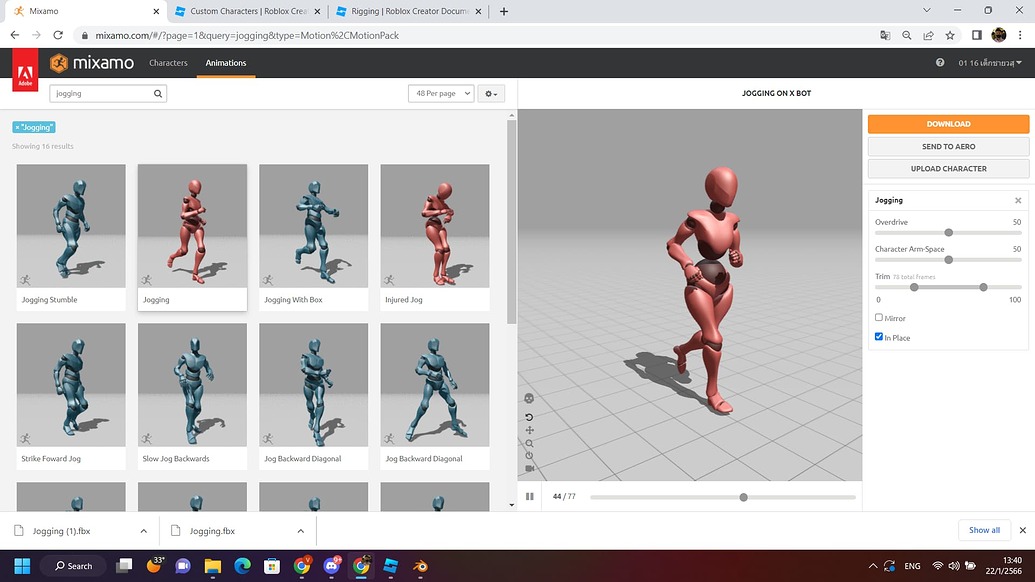Viewport: 1035px width, 582px height.
Task: Reset camera with the rotate icon
Action: coord(529,417)
